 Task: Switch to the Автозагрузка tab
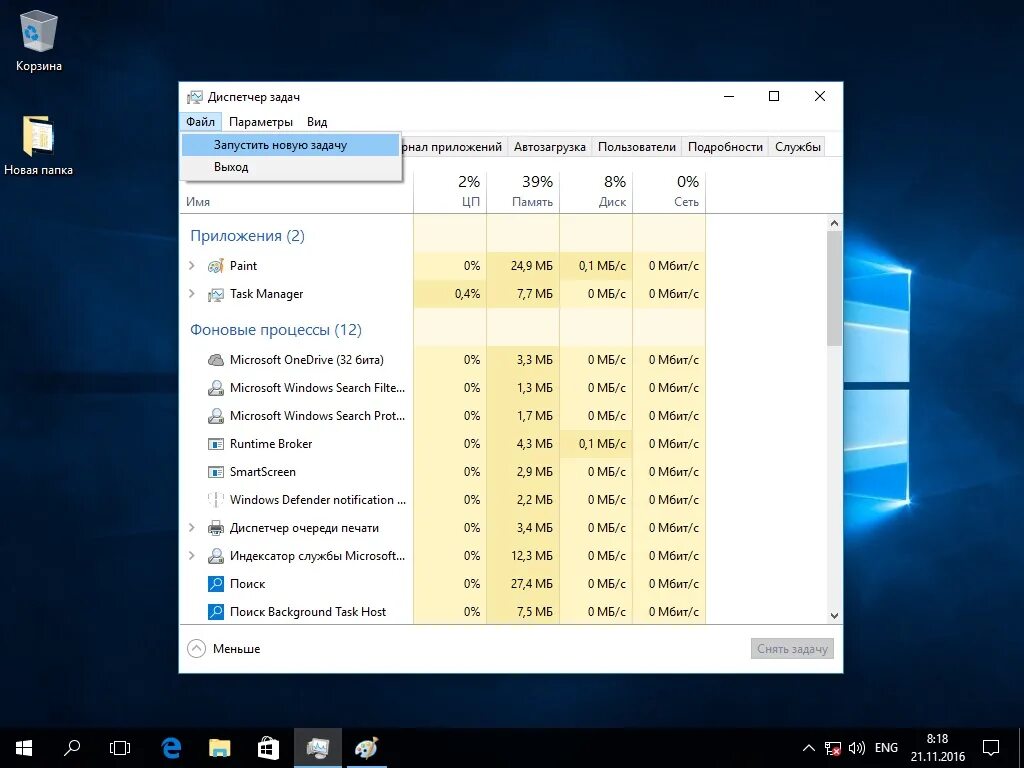click(549, 147)
